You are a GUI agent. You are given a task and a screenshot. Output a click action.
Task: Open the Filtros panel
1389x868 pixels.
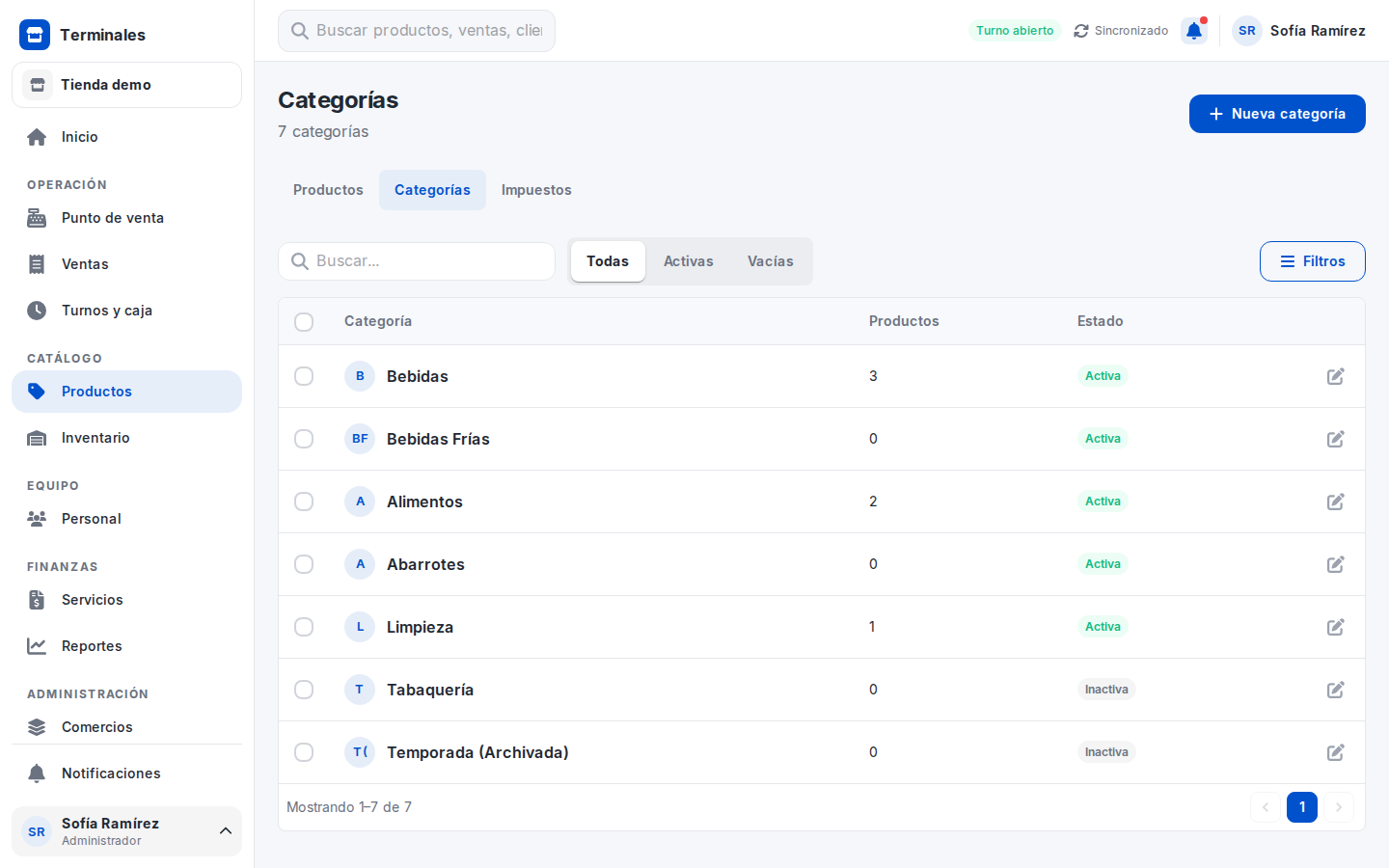click(x=1312, y=261)
